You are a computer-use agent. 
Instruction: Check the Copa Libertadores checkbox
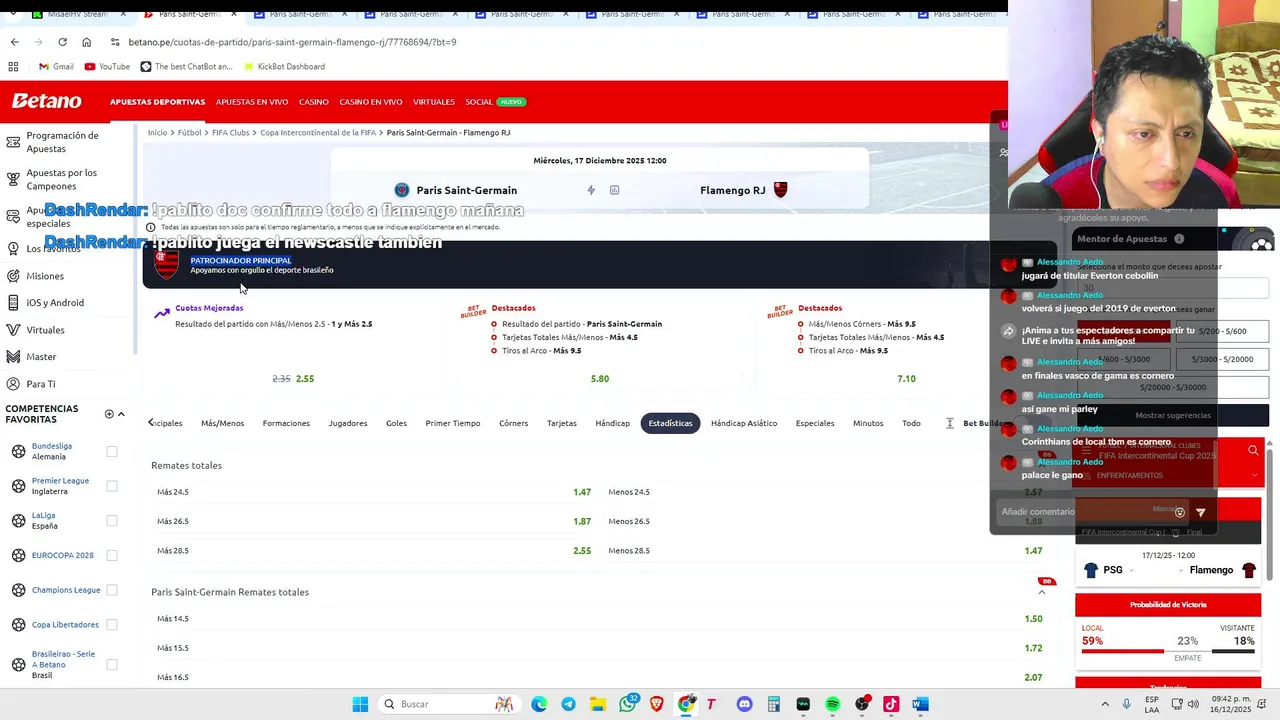tap(112, 625)
